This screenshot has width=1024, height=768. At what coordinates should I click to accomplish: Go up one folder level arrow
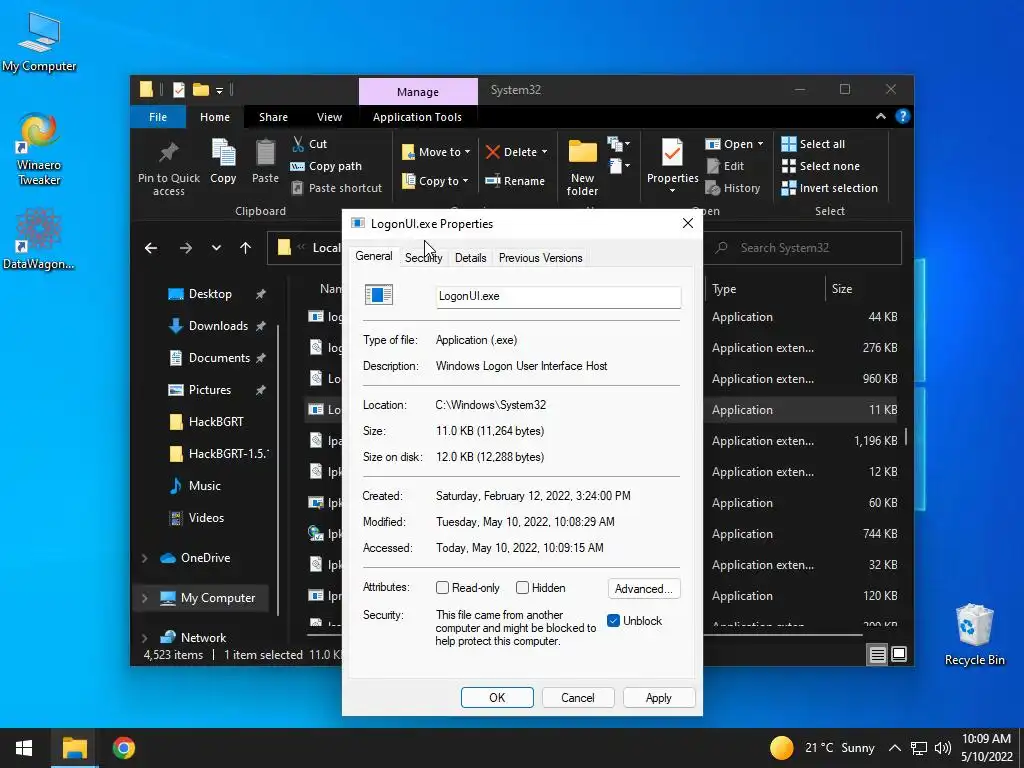click(246, 248)
